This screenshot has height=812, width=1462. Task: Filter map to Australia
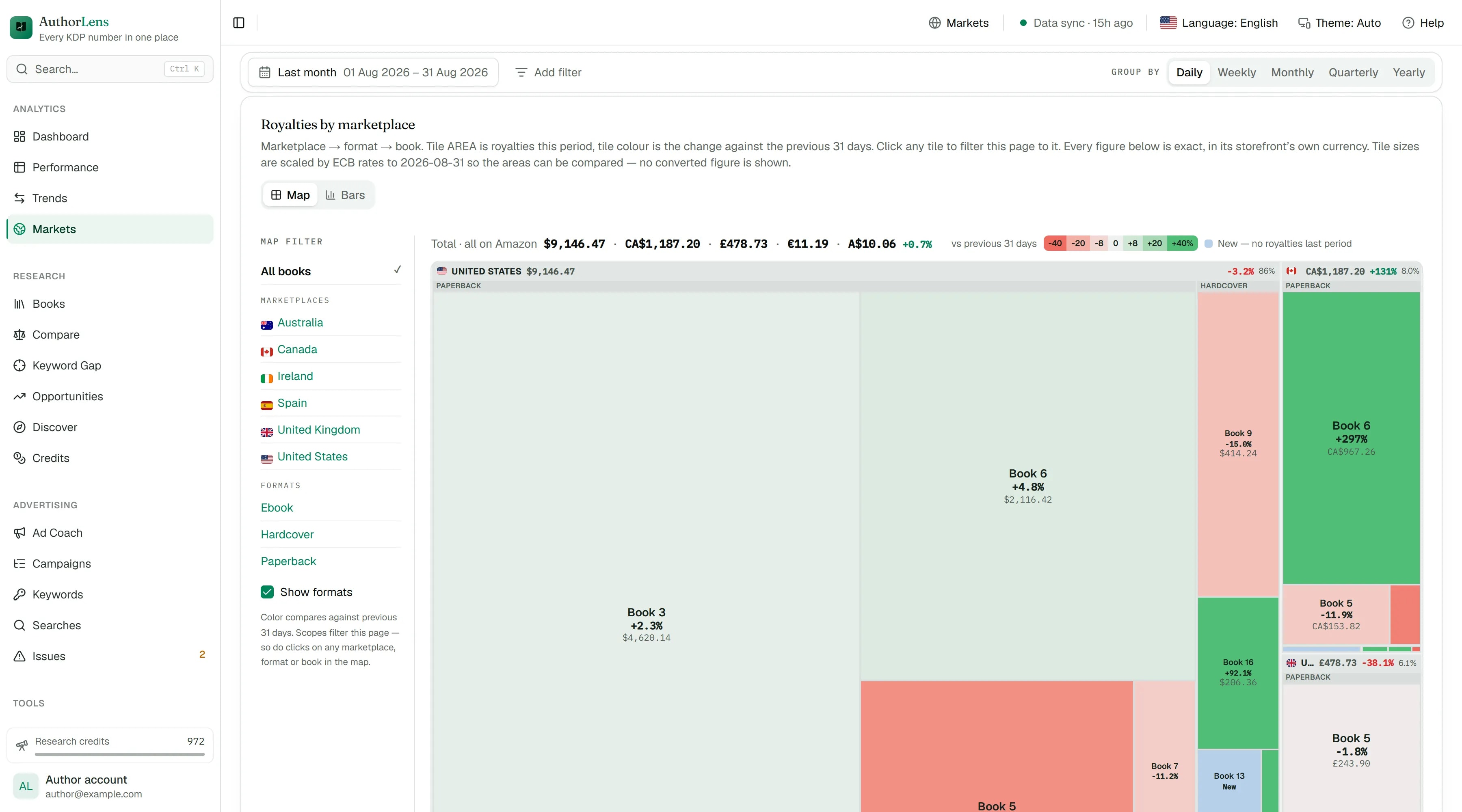pyautogui.click(x=331, y=322)
